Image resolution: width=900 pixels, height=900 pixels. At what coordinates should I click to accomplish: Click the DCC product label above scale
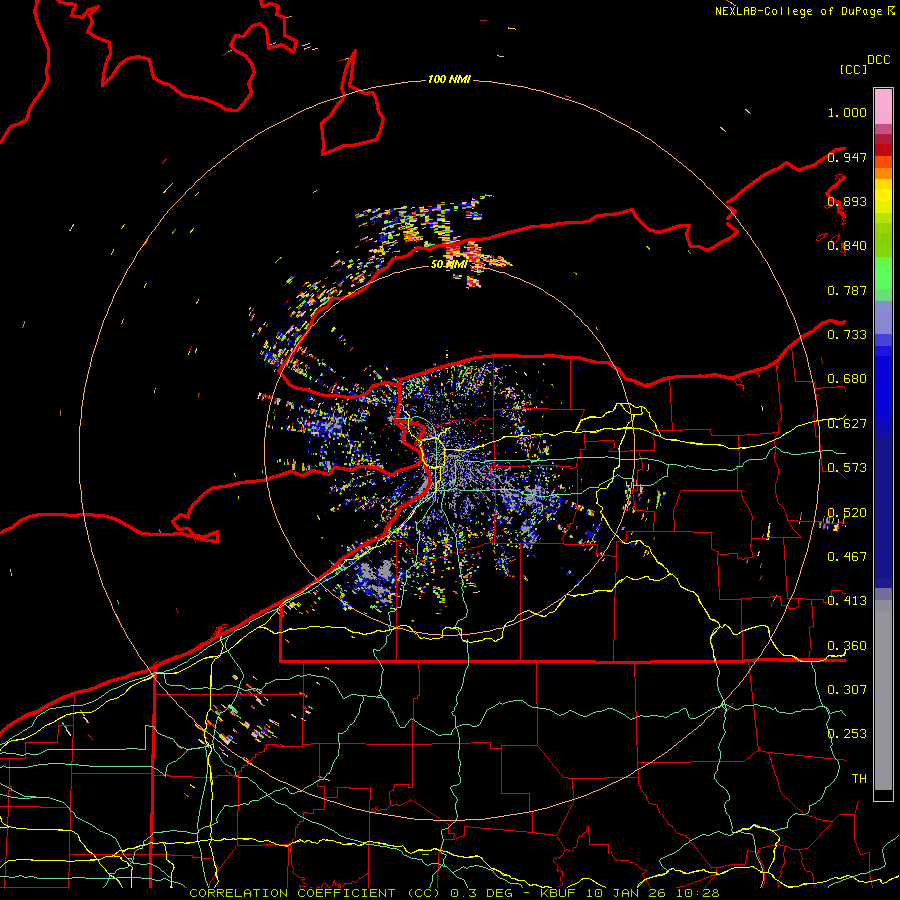879,60
